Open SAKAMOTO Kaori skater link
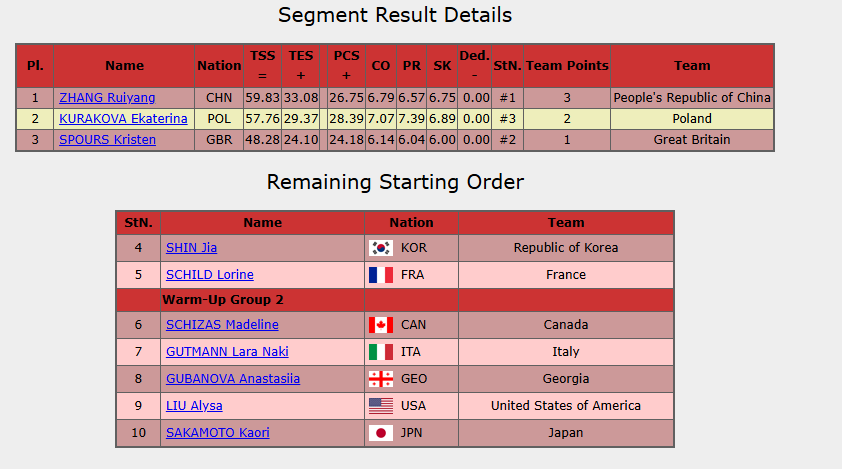The height and width of the screenshot is (469, 842). coord(217,433)
